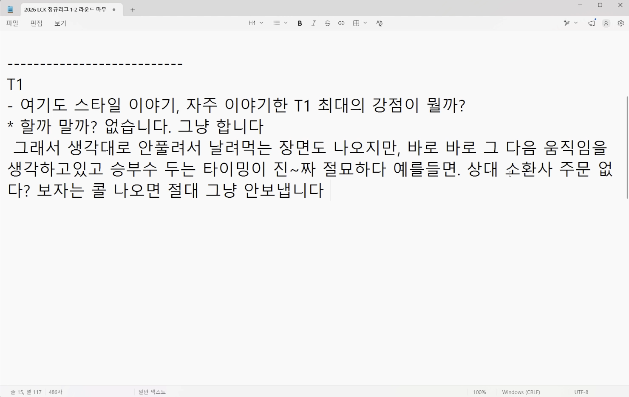This screenshot has height=397, width=629.
Task: Open the 파일 menu
Action: (x=12, y=23)
